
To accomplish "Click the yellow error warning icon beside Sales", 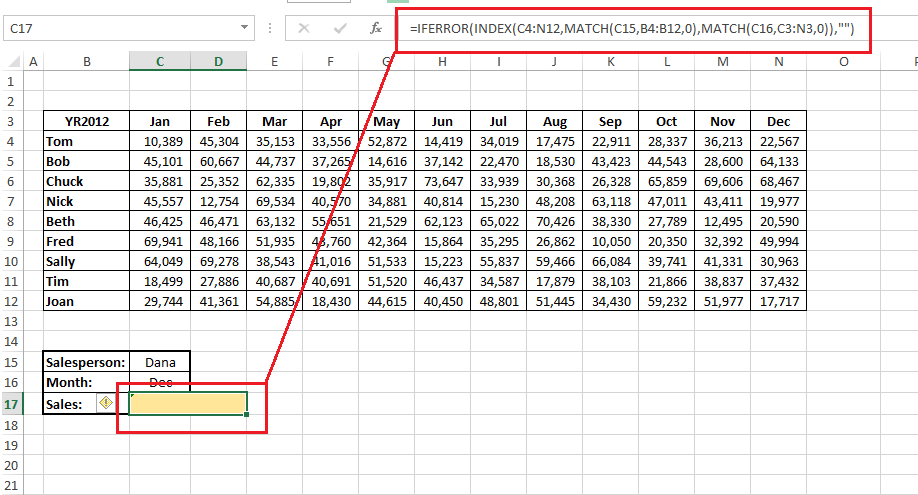I will [105, 402].
